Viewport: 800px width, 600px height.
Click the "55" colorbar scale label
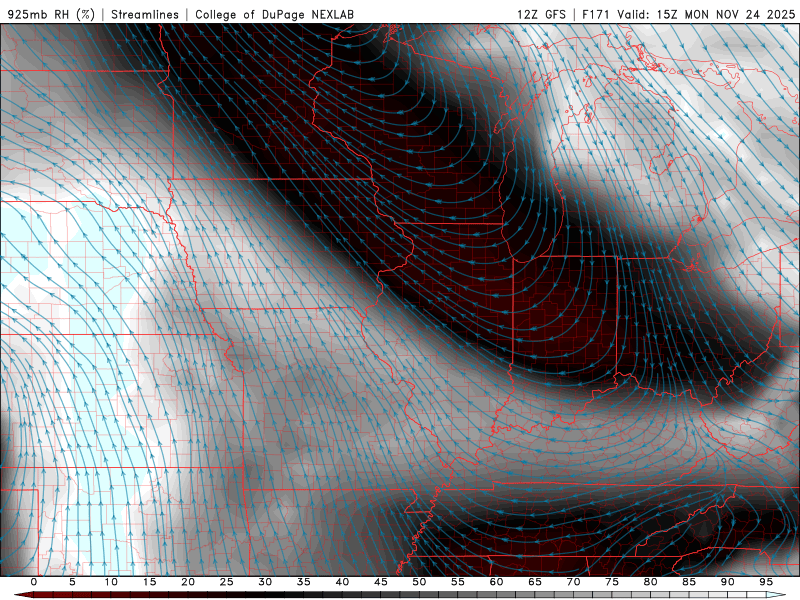point(458,582)
